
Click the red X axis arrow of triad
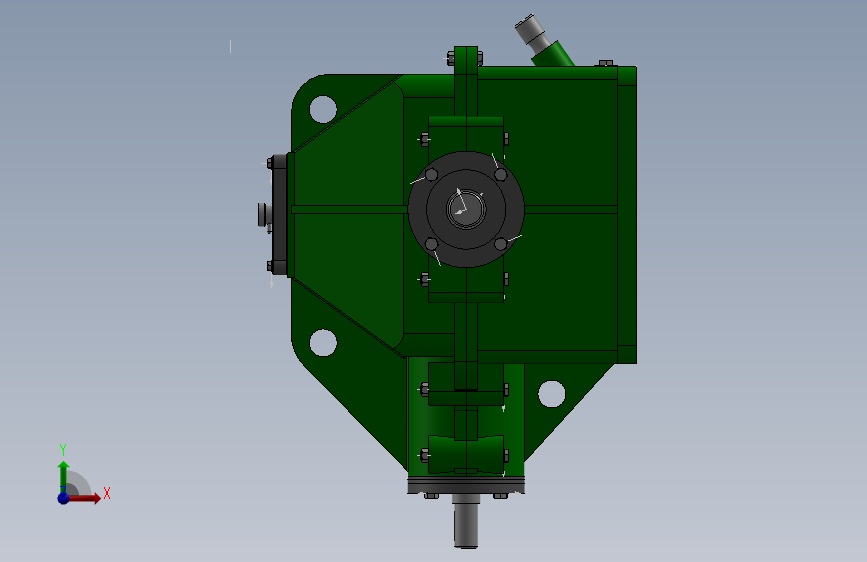[84, 498]
